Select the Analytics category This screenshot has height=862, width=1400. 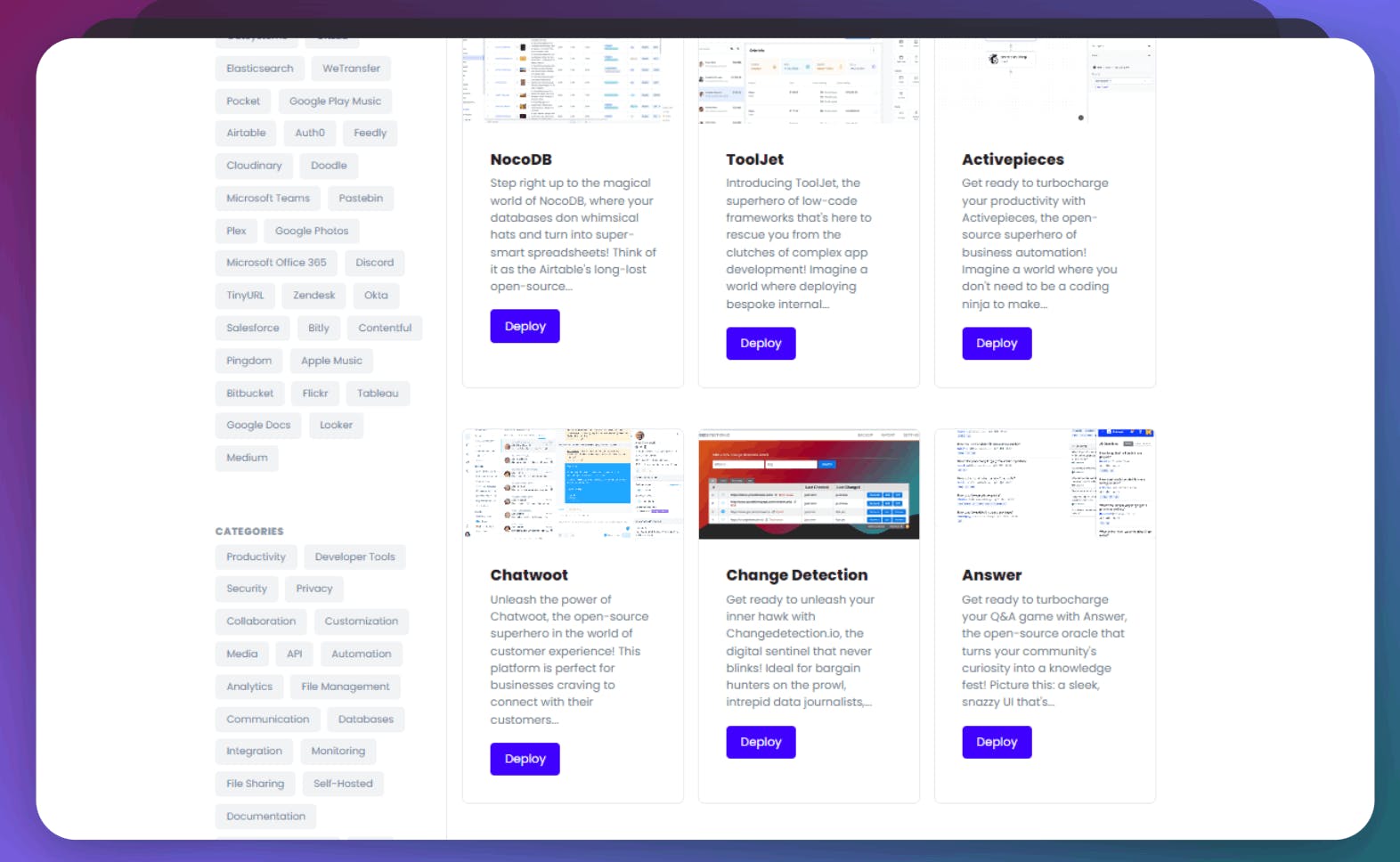click(x=249, y=687)
